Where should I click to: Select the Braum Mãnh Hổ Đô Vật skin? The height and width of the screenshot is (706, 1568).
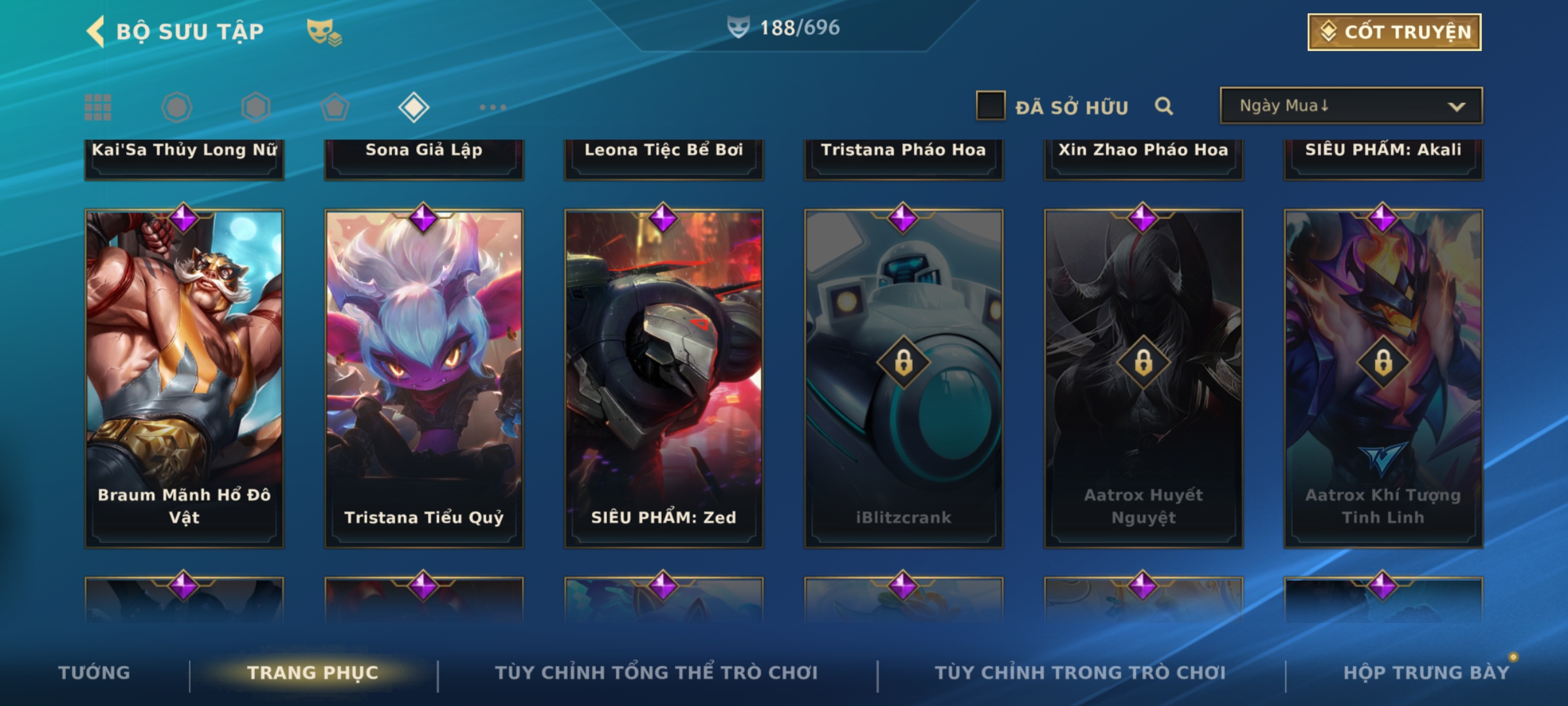click(184, 378)
